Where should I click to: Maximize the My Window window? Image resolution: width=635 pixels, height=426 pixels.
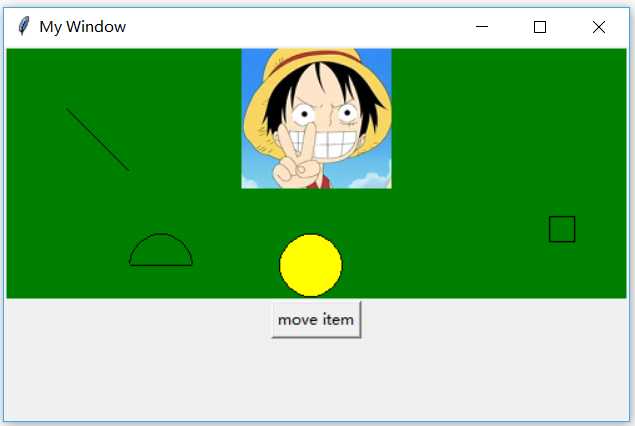540,27
